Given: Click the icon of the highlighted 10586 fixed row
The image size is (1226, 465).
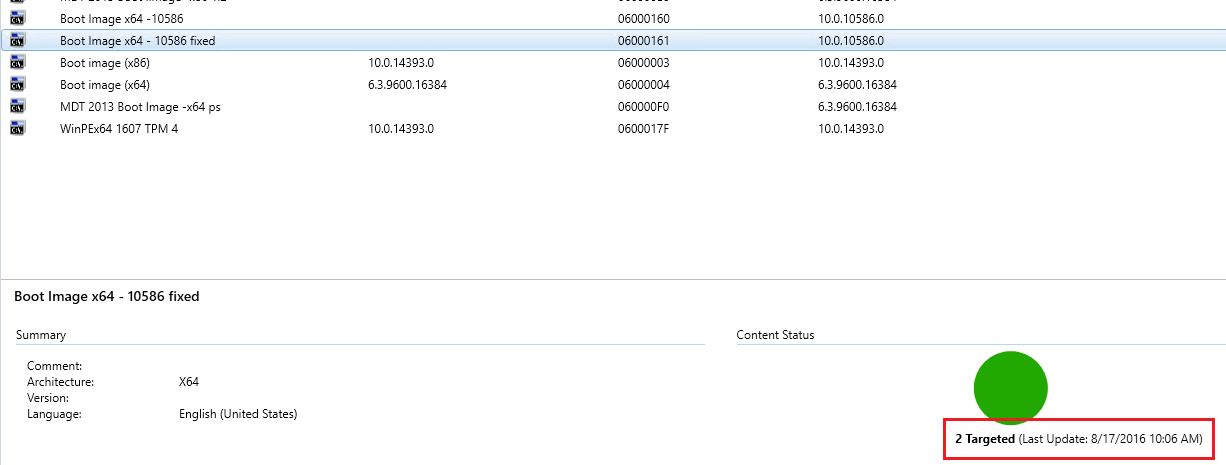Looking at the screenshot, I should pyautogui.click(x=17, y=41).
